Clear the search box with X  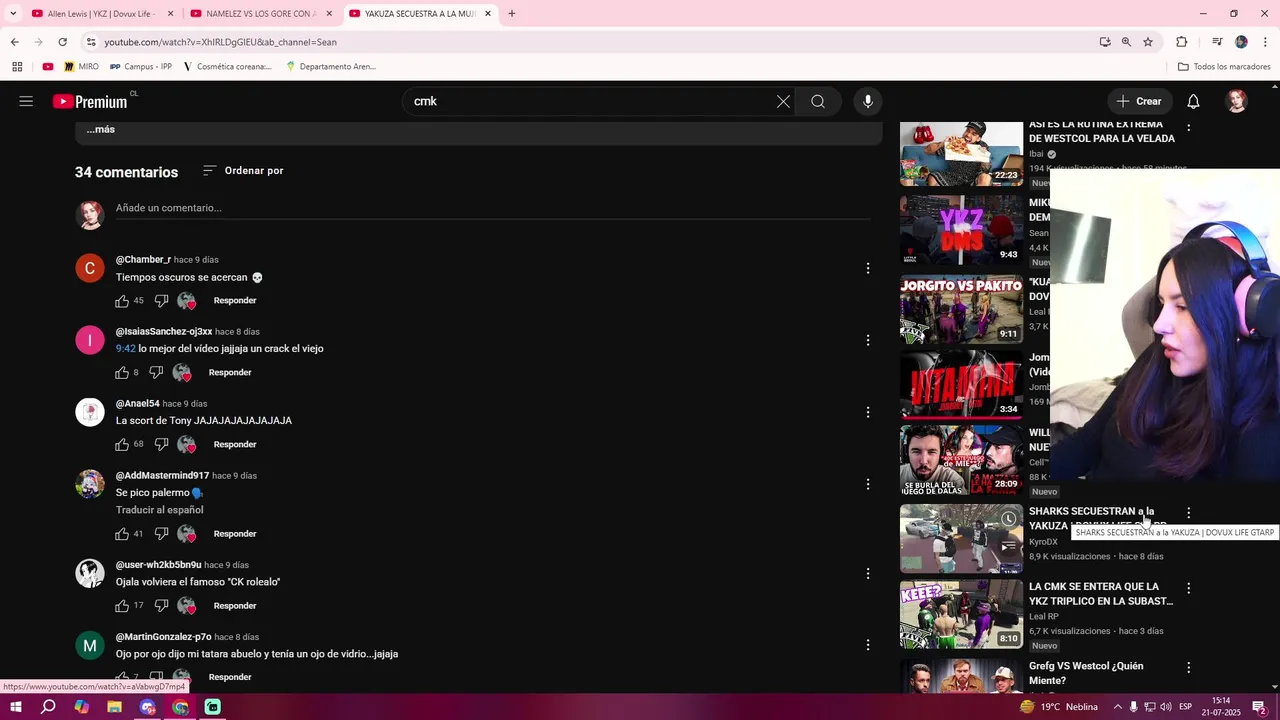(x=783, y=101)
